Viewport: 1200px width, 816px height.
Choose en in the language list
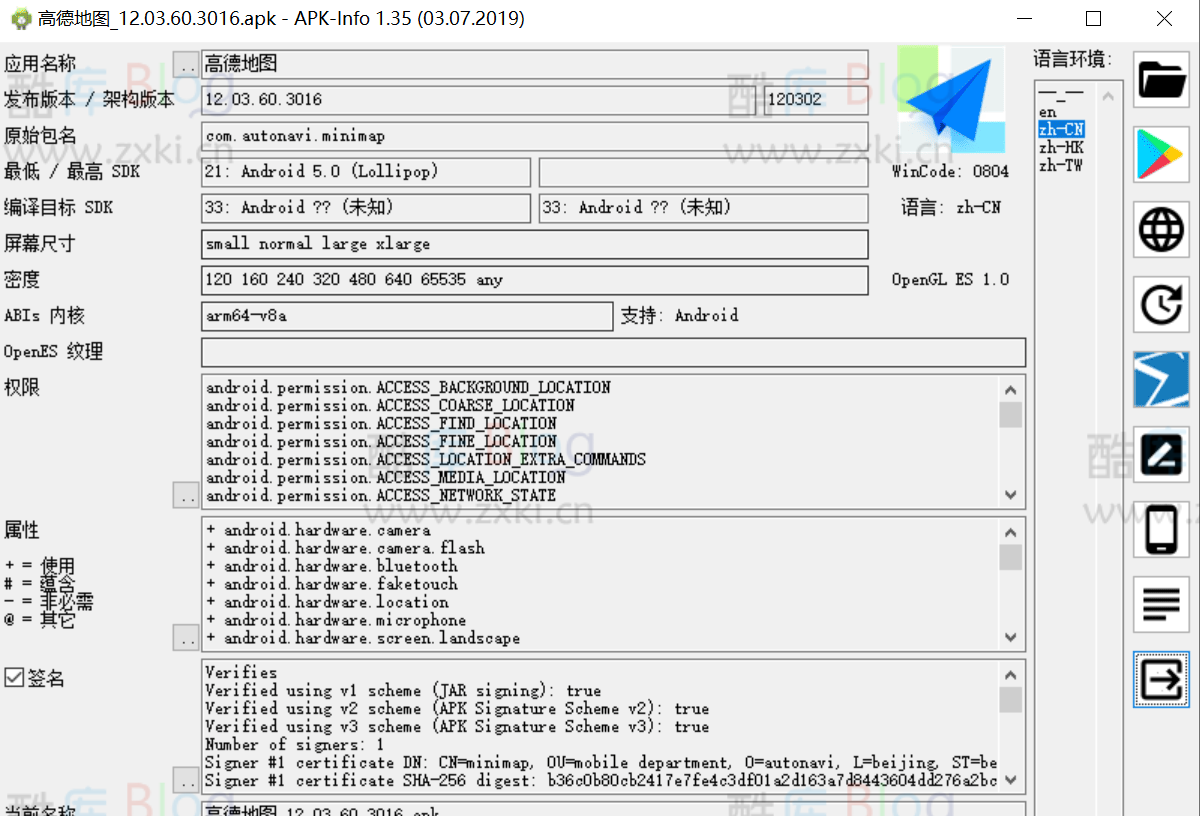[x=1047, y=113]
